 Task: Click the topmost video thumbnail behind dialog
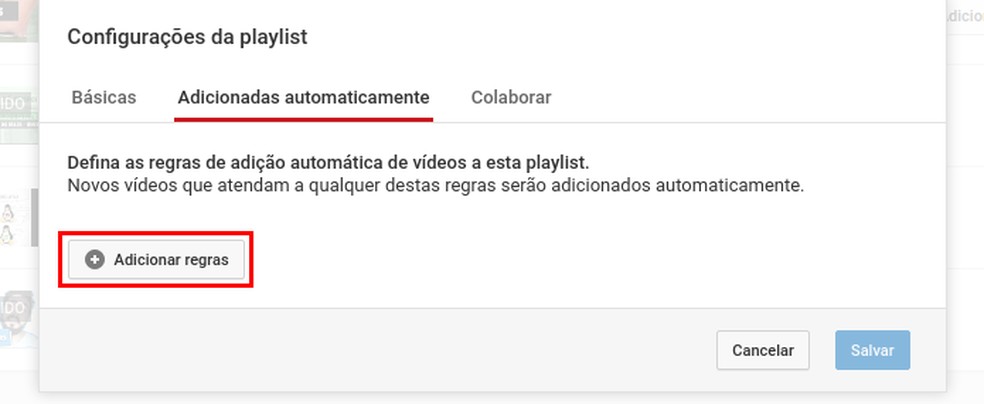(x=19, y=21)
